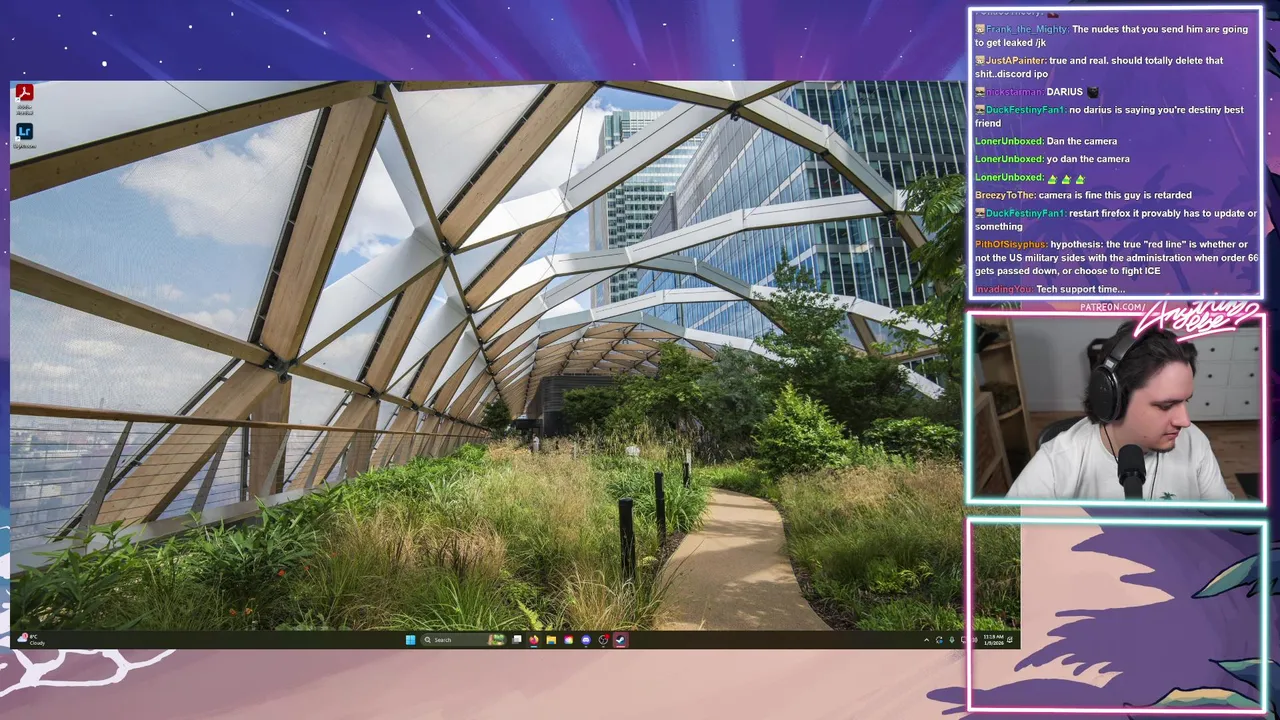This screenshot has width=1280, height=720.
Task: Open Steam from the taskbar
Action: click(x=621, y=640)
